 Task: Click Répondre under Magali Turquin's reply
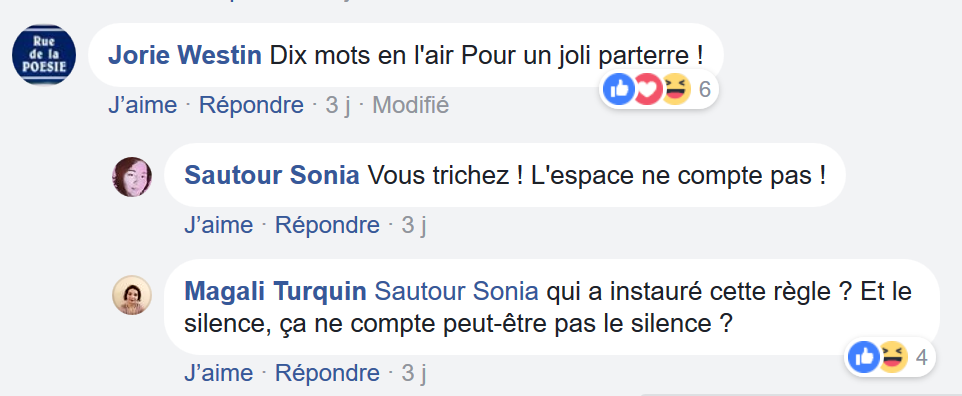[x=327, y=373]
